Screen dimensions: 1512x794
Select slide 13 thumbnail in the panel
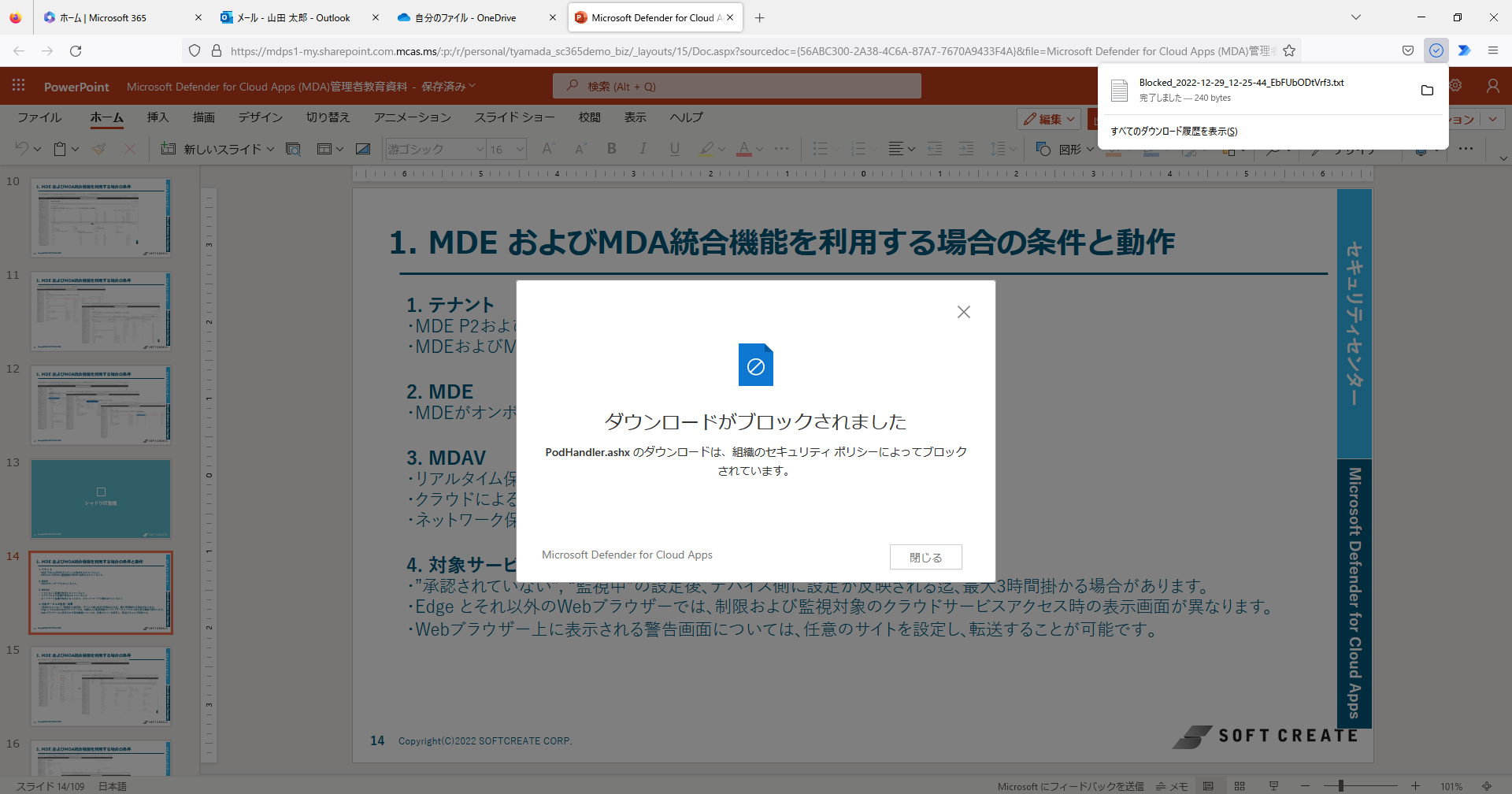pyautogui.click(x=101, y=499)
